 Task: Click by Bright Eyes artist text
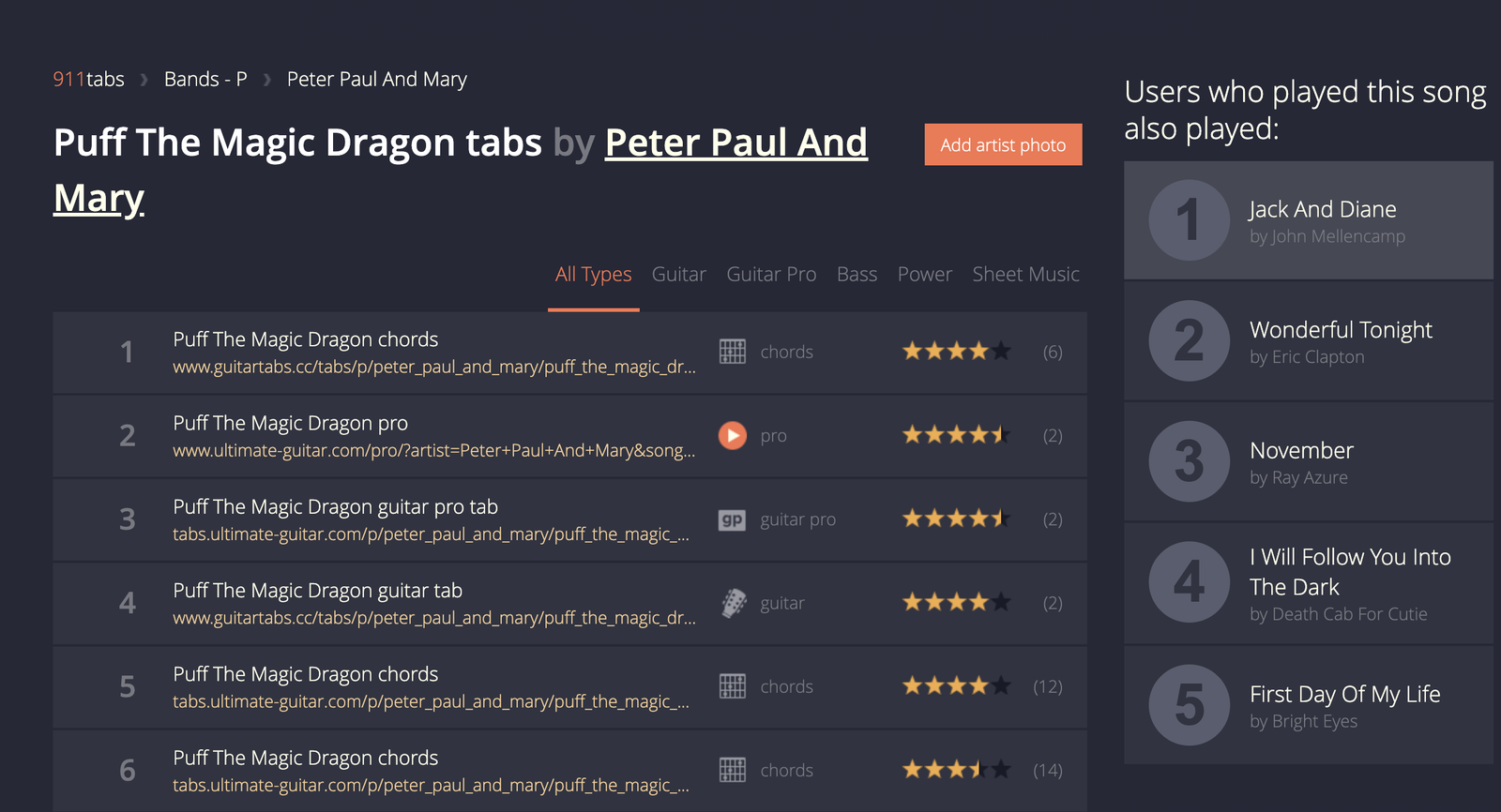click(1303, 722)
